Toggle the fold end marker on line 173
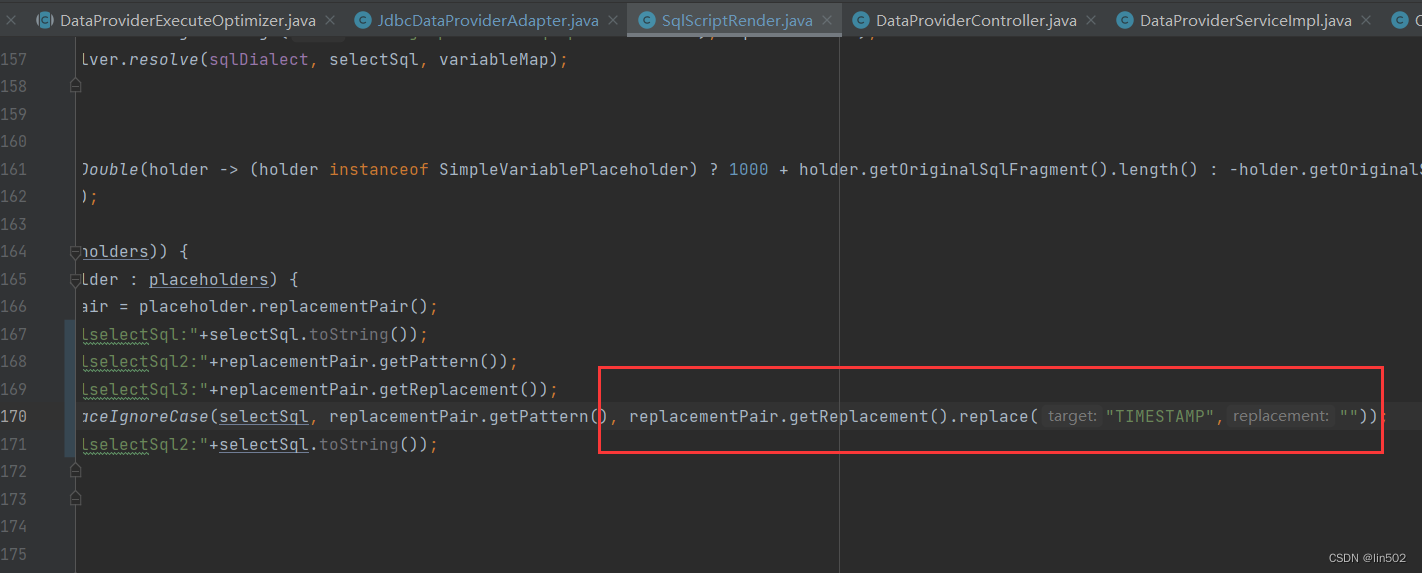This screenshot has width=1422, height=573. [75, 497]
